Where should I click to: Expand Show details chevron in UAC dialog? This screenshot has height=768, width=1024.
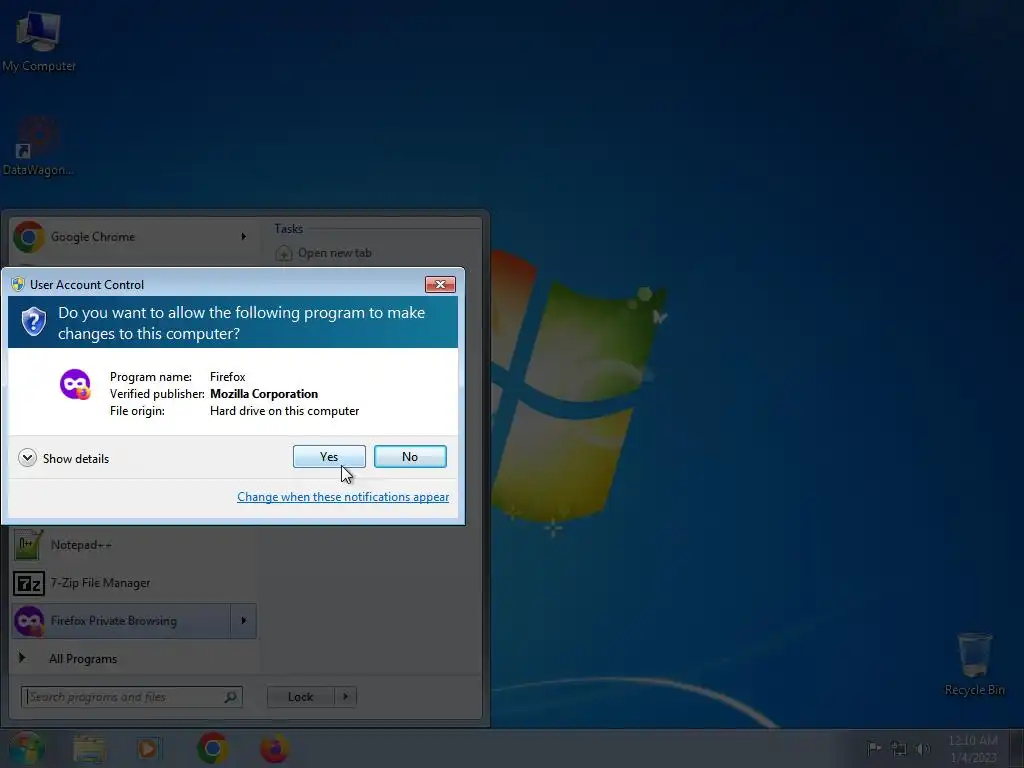27,458
